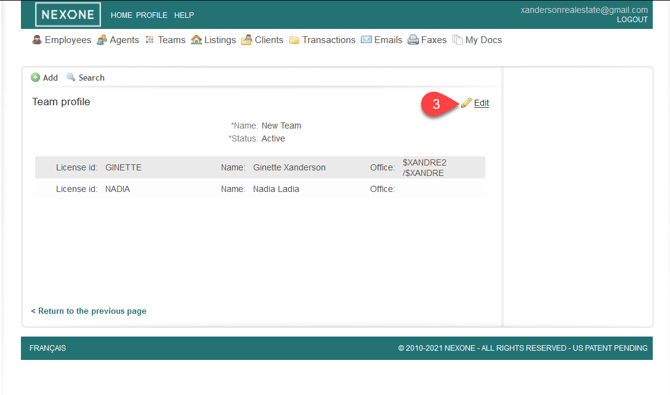The image size is (670, 395).
Task: Select the GINETTE license id cell
Action: point(123,168)
